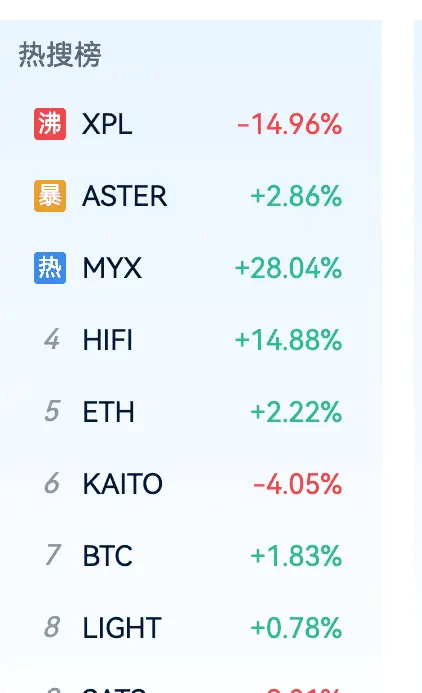Click the red 沸 badge next to XPL
Image resolution: width=422 pixels, height=693 pixels.
point(50,124)
